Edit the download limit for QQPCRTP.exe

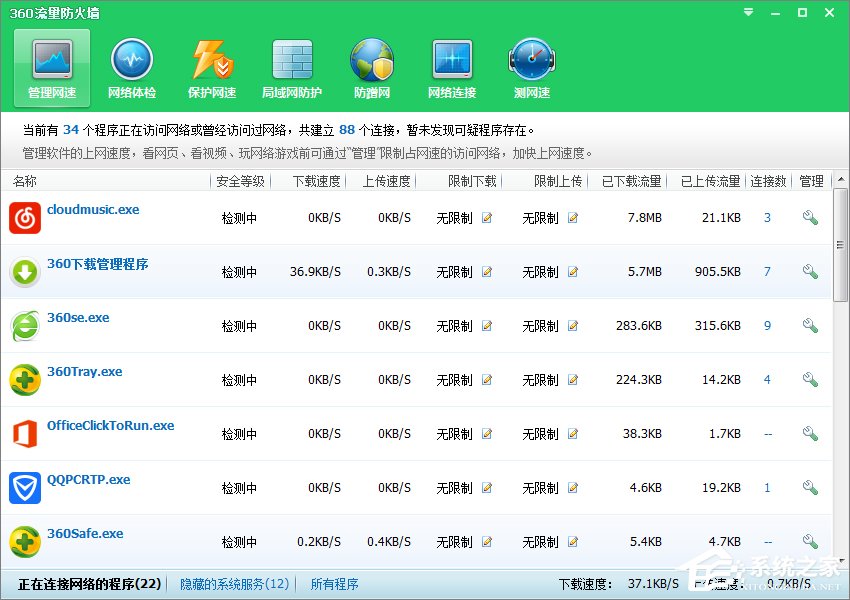point(487,487)
